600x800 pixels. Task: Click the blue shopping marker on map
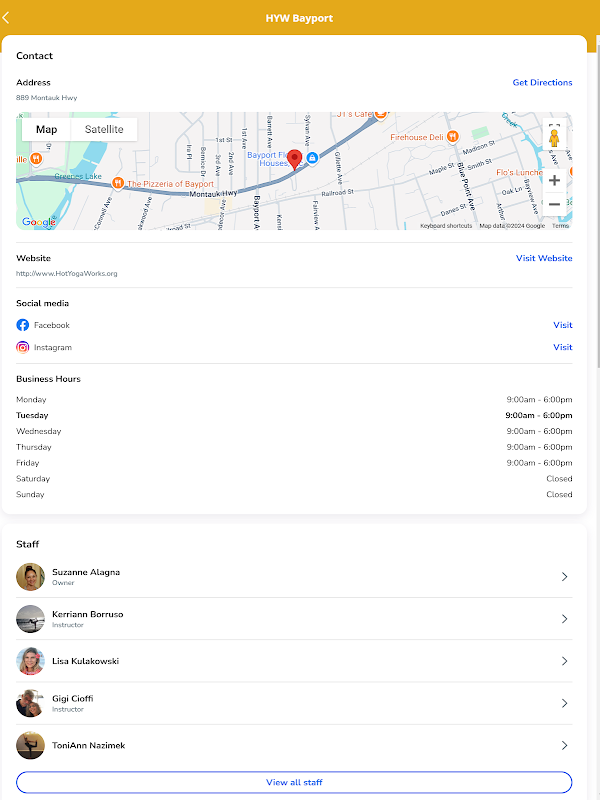pos(312,158)
